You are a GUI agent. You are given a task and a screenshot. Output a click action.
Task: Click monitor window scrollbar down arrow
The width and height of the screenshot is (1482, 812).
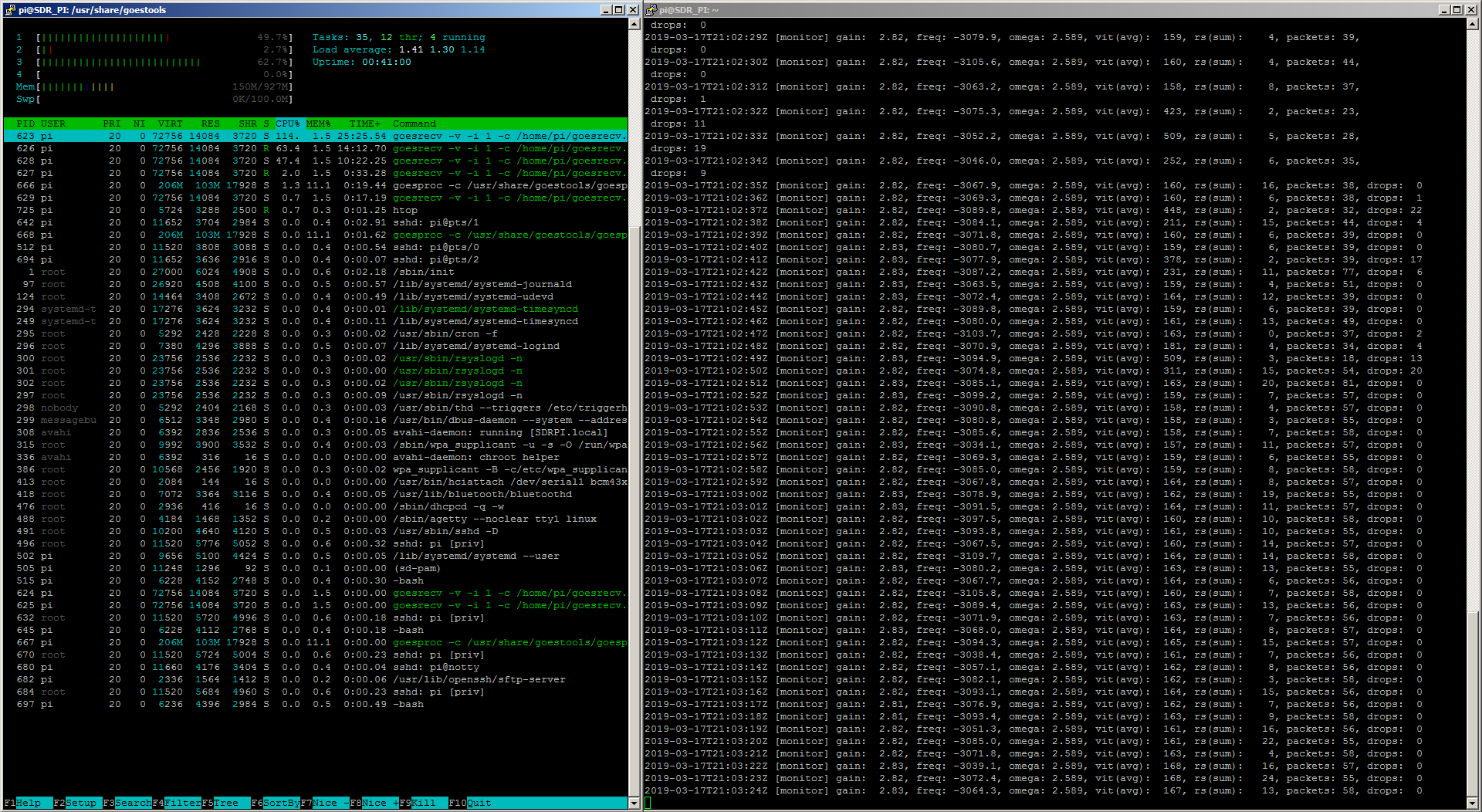[1472, 803]
